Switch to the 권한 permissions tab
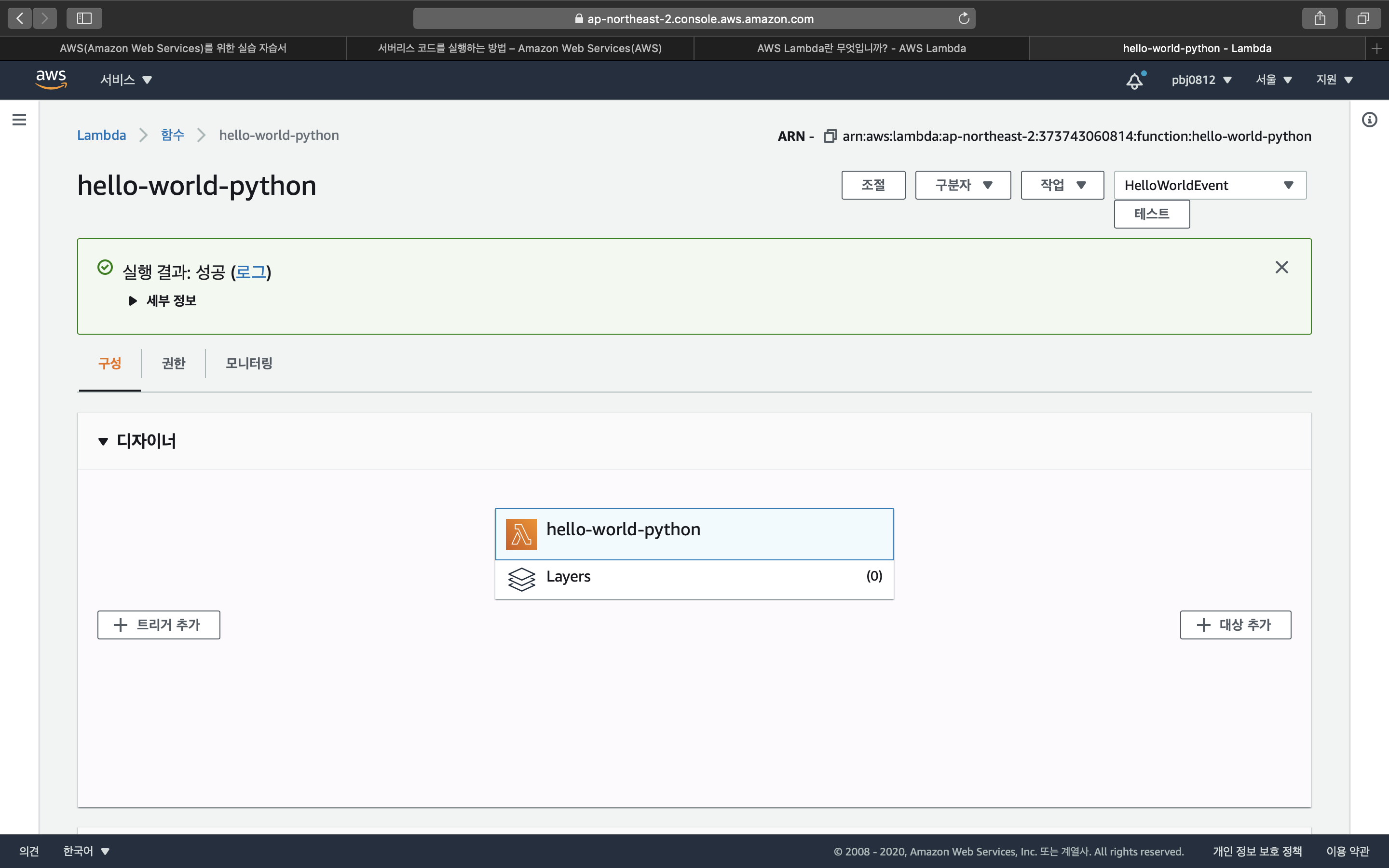Image resolution: width=1389 pixels, height=868 pixels. click(173, 364)
